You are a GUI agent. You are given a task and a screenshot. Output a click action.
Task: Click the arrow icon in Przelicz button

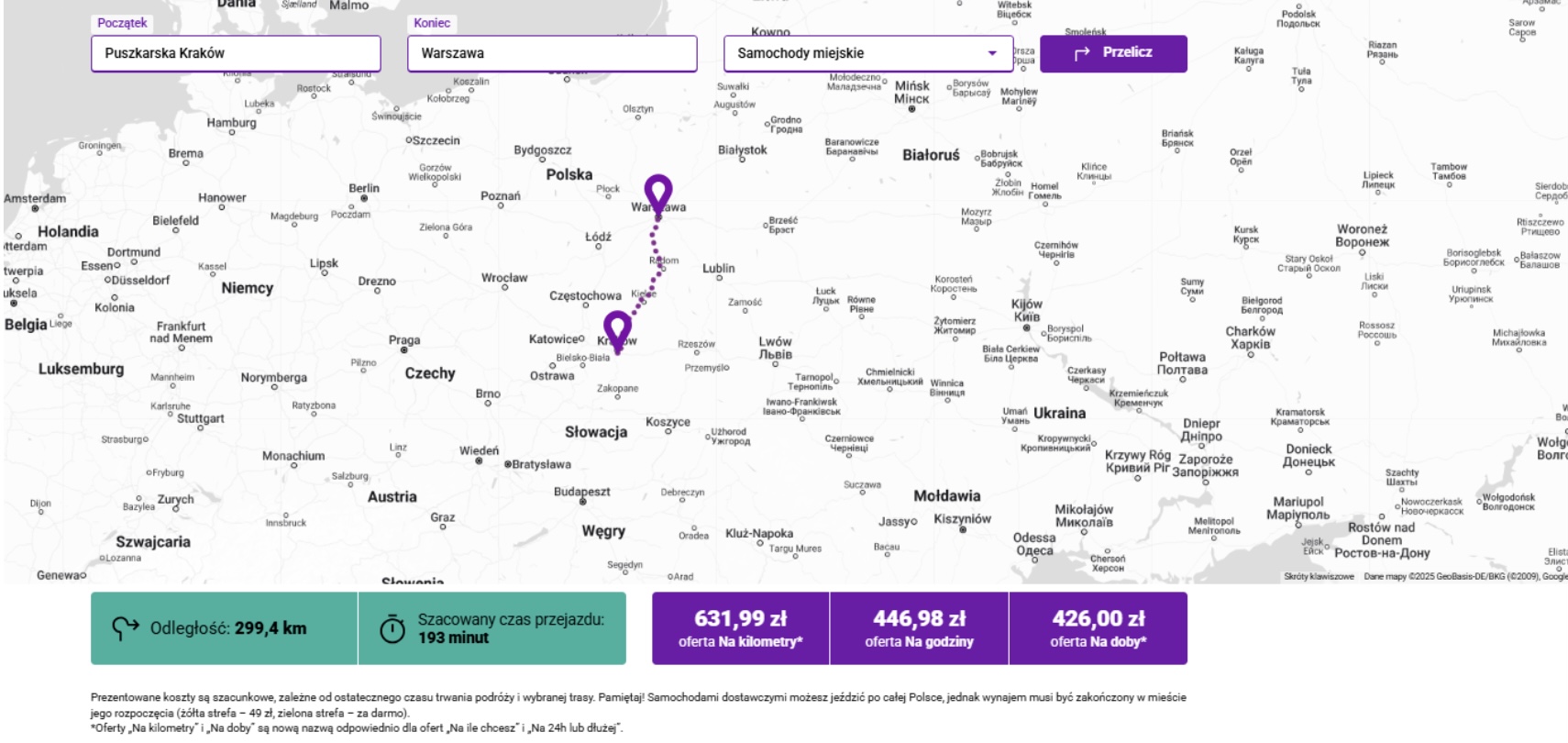point(1082,53)
